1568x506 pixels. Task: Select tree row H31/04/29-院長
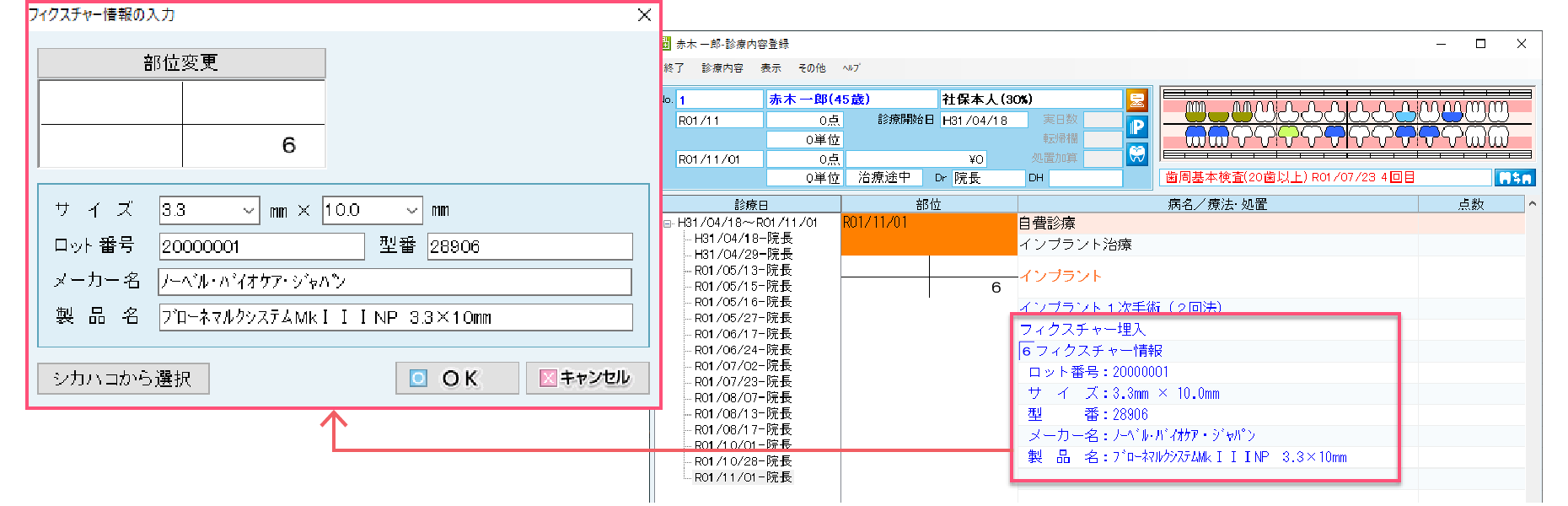coord(743,255)
